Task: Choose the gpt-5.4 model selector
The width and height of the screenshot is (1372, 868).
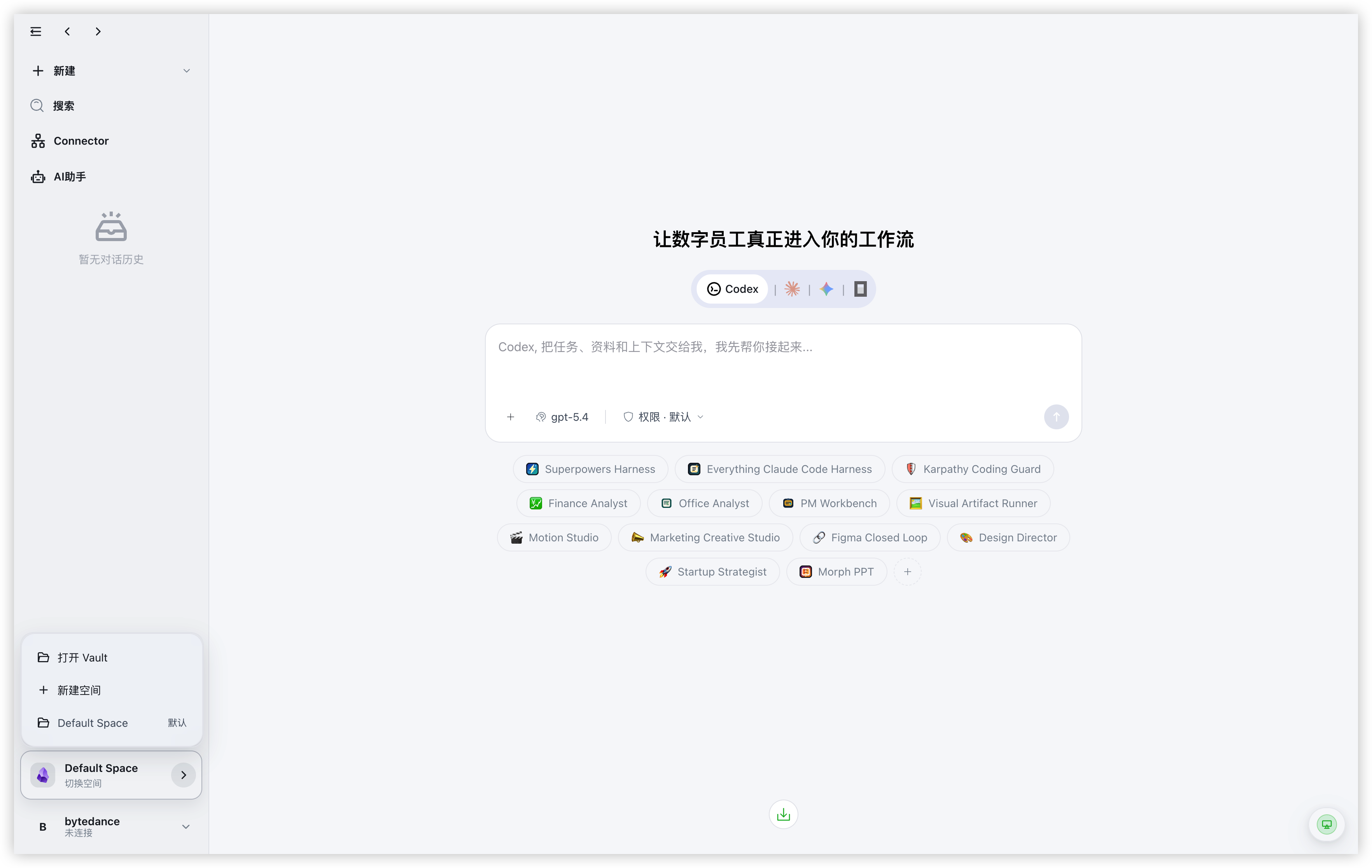Action: coord(562,417)
